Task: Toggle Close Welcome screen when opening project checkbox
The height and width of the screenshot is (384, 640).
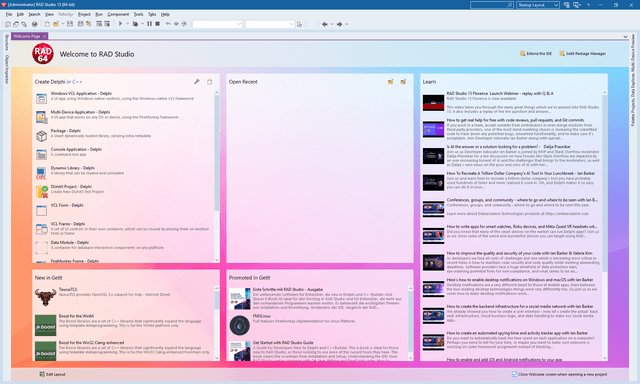Action: 514,374
